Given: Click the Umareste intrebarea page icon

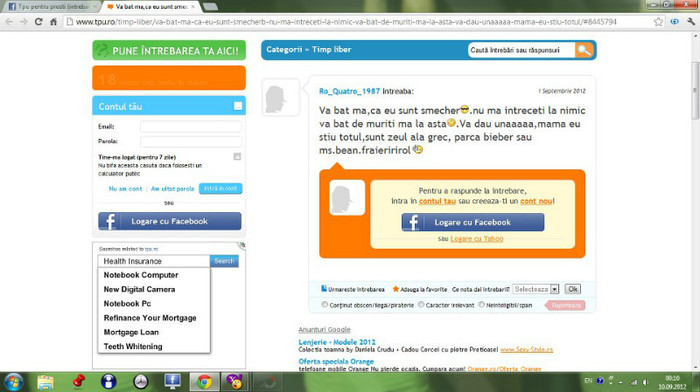Looking at the screenshot, I should (324, 288).
